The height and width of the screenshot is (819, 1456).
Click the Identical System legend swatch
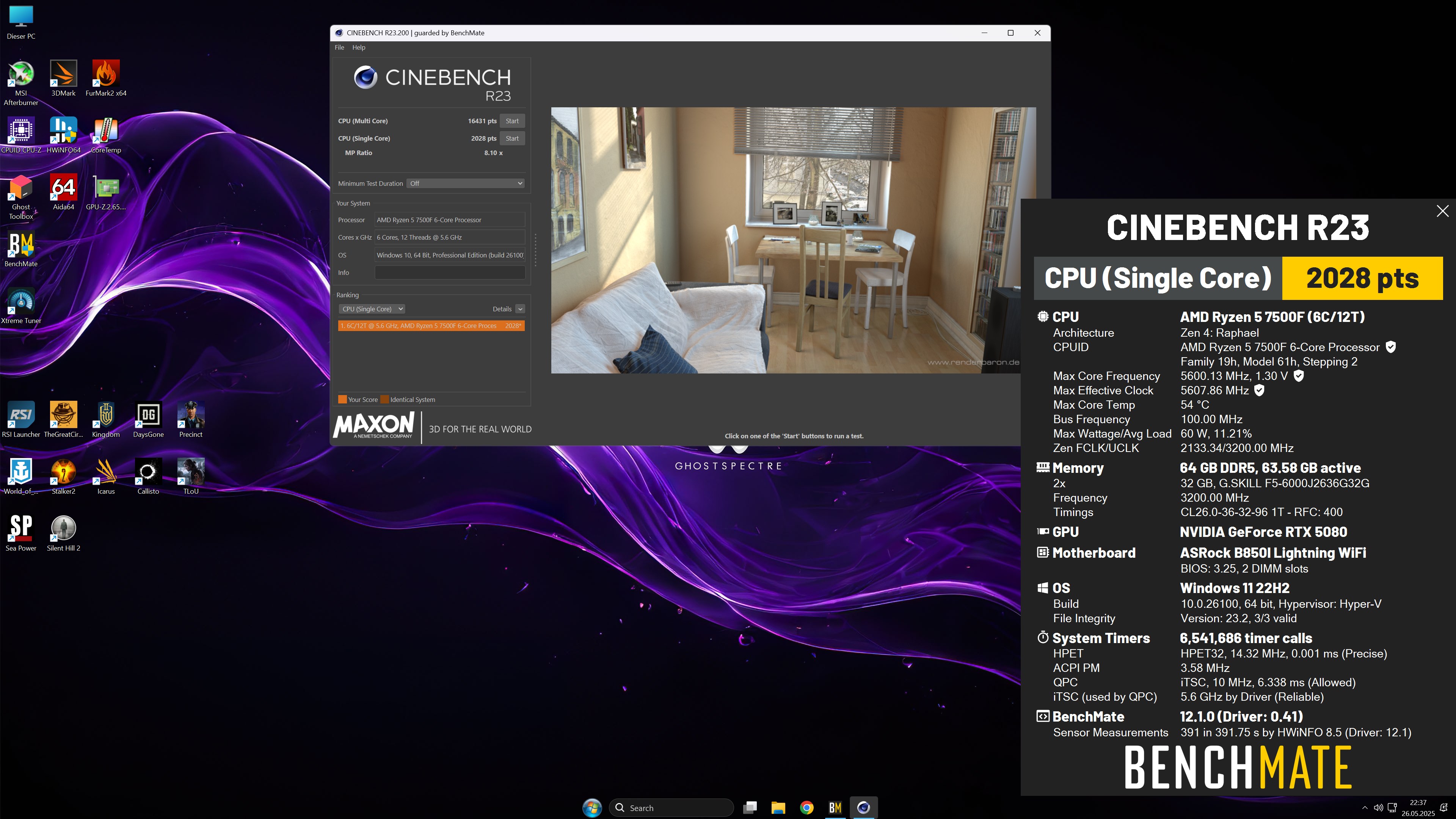[384, 400]
